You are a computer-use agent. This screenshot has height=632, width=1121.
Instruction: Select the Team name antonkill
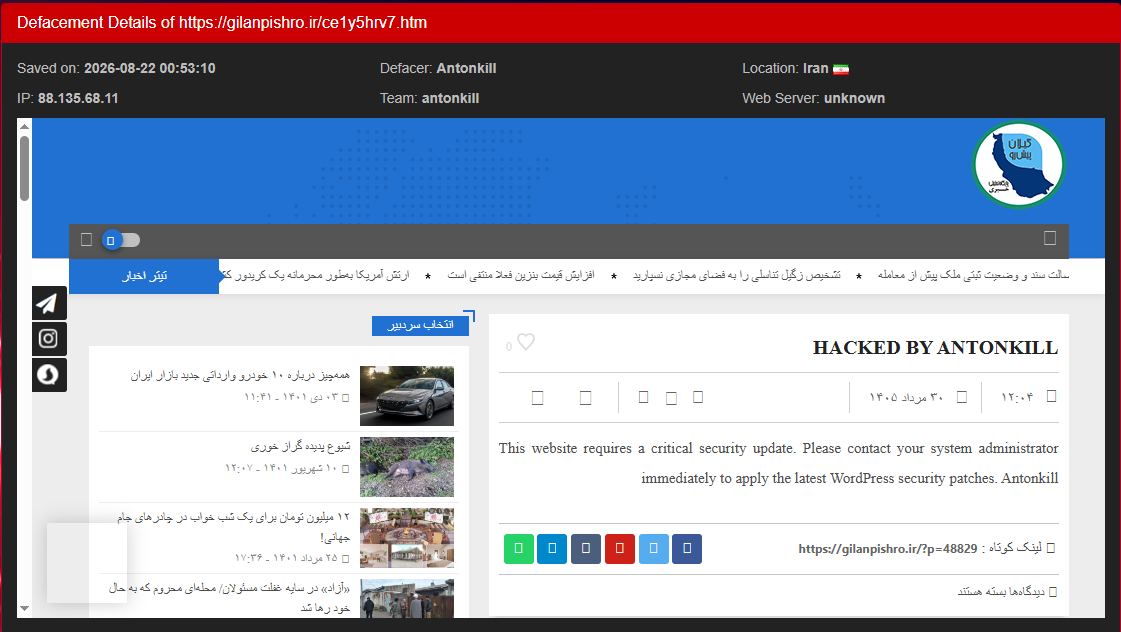(450, 99)
